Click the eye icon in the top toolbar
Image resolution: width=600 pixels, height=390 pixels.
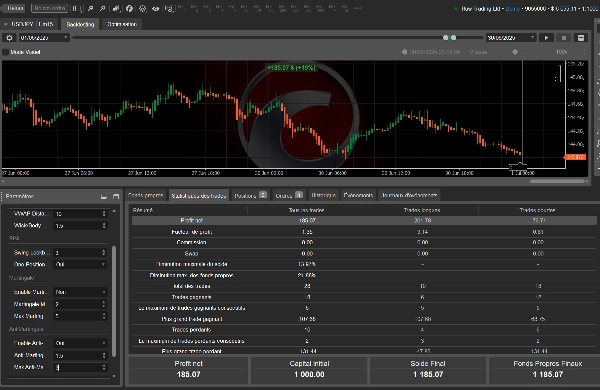click(x=155, y=8)
